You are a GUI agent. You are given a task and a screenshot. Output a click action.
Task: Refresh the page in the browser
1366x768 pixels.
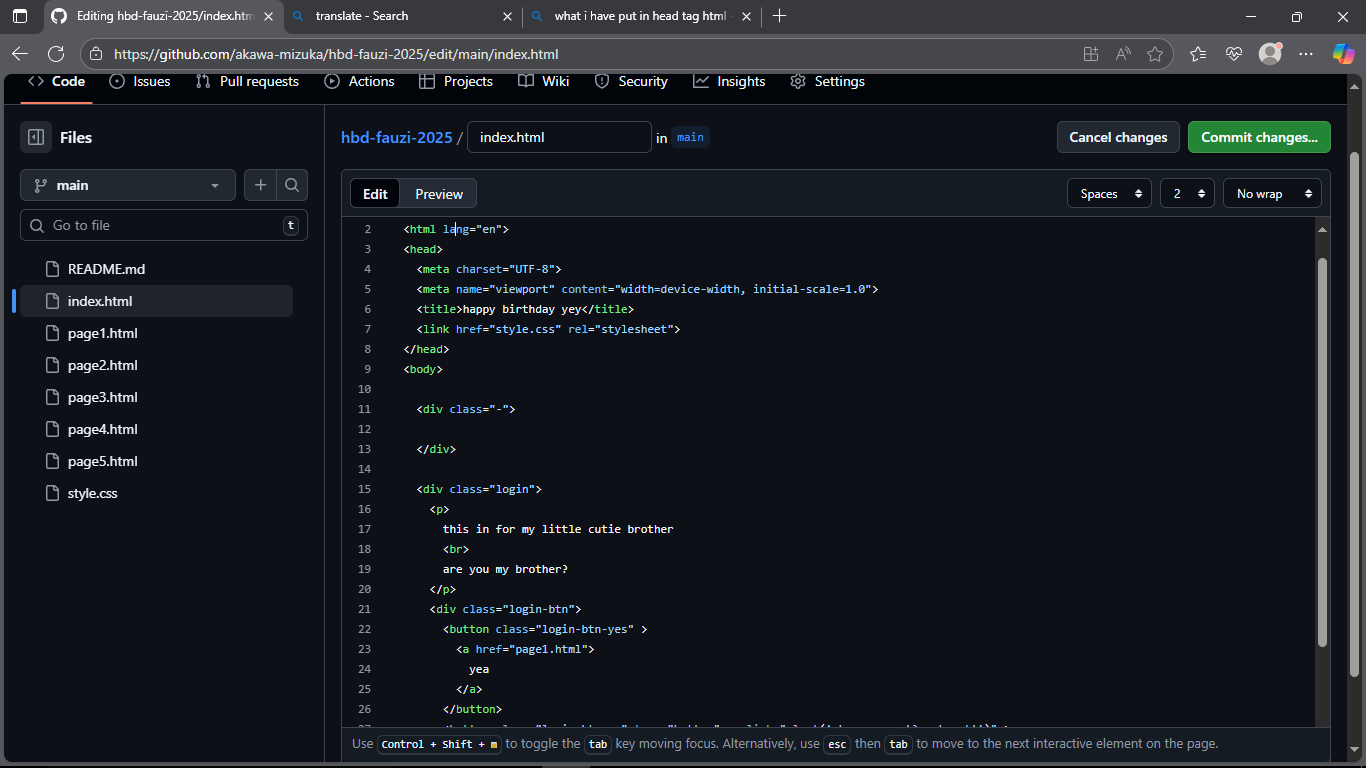(x=56, y=54)
